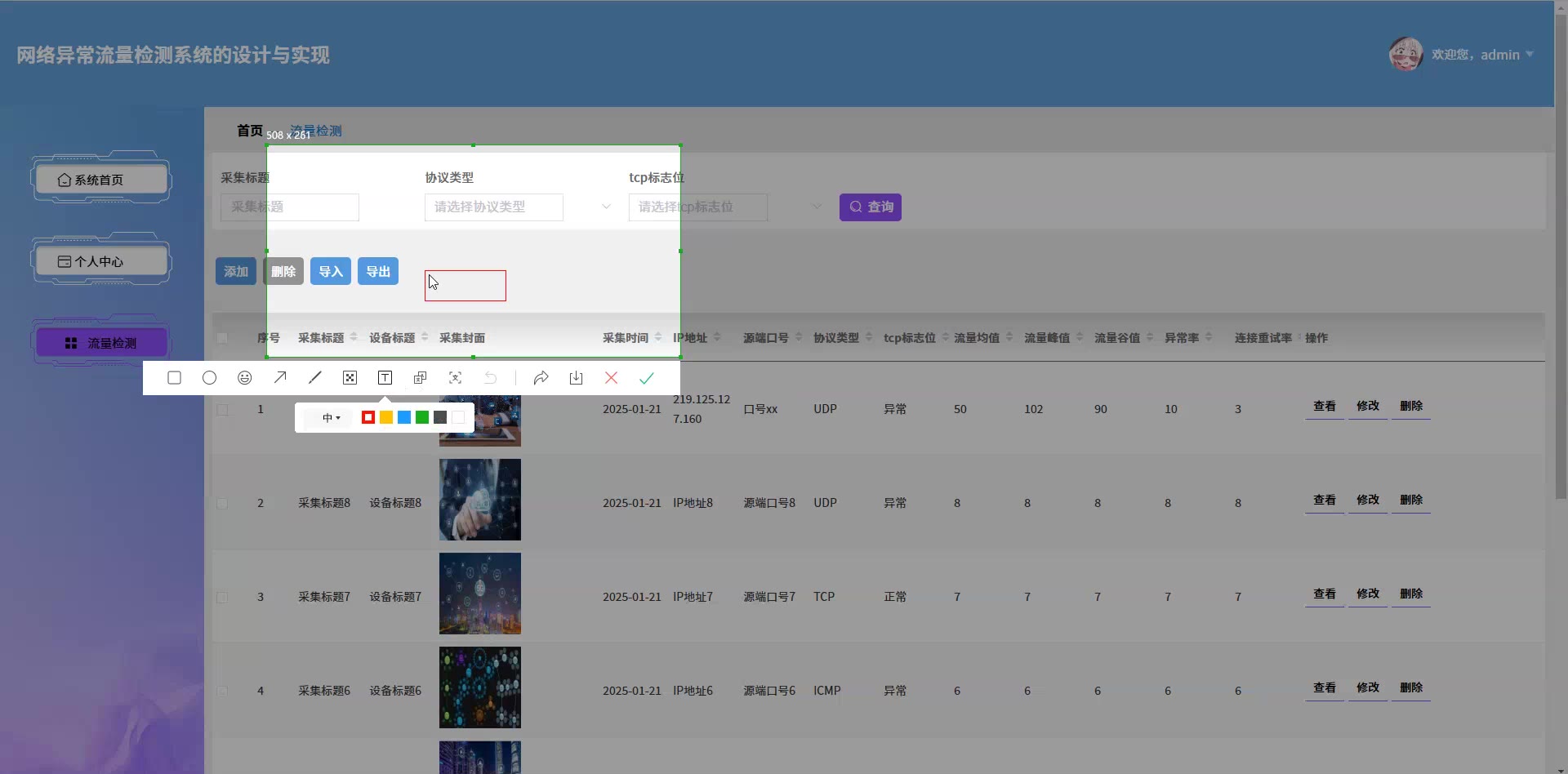Viewport: 1568px width, 774px height.
Task: Tick the checkbox for row 3
Action: [x=222, y=598]
